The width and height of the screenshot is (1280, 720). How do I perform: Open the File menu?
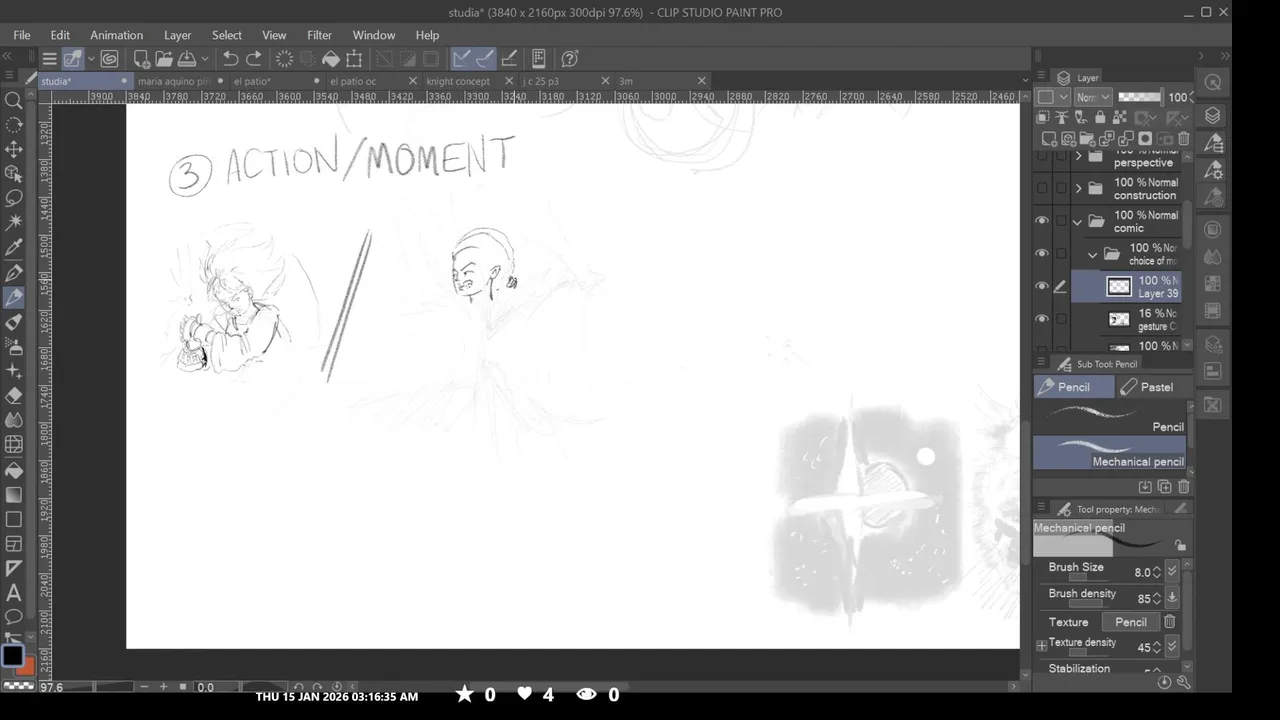pos(22,35)
